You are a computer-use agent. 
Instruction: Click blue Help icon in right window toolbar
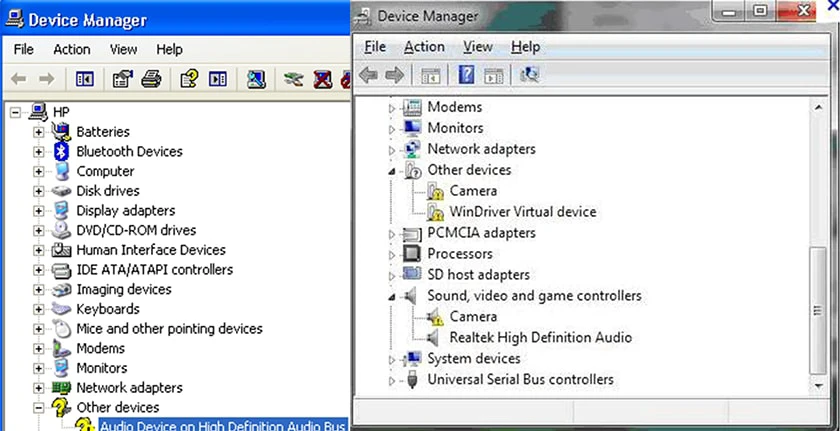(466, 75)
